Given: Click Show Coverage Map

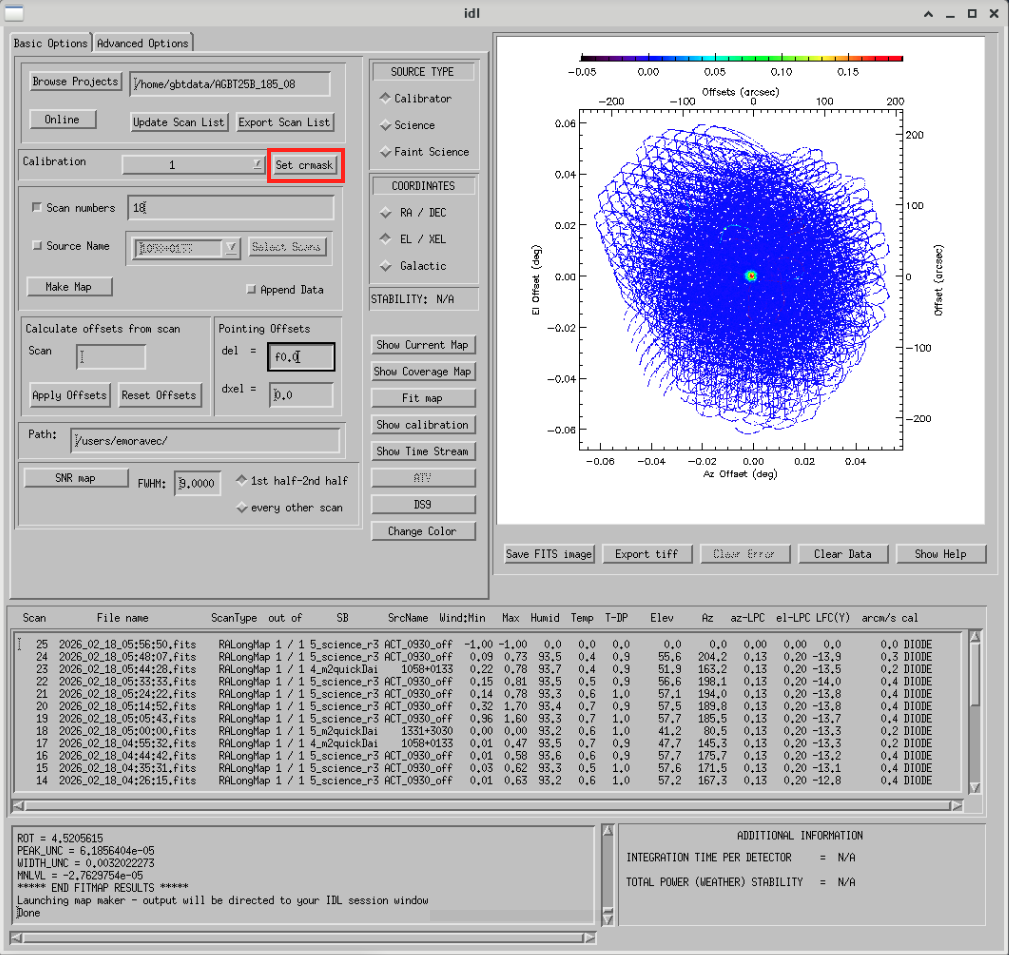Looking at the screenshot, I should tap(423, 371).
